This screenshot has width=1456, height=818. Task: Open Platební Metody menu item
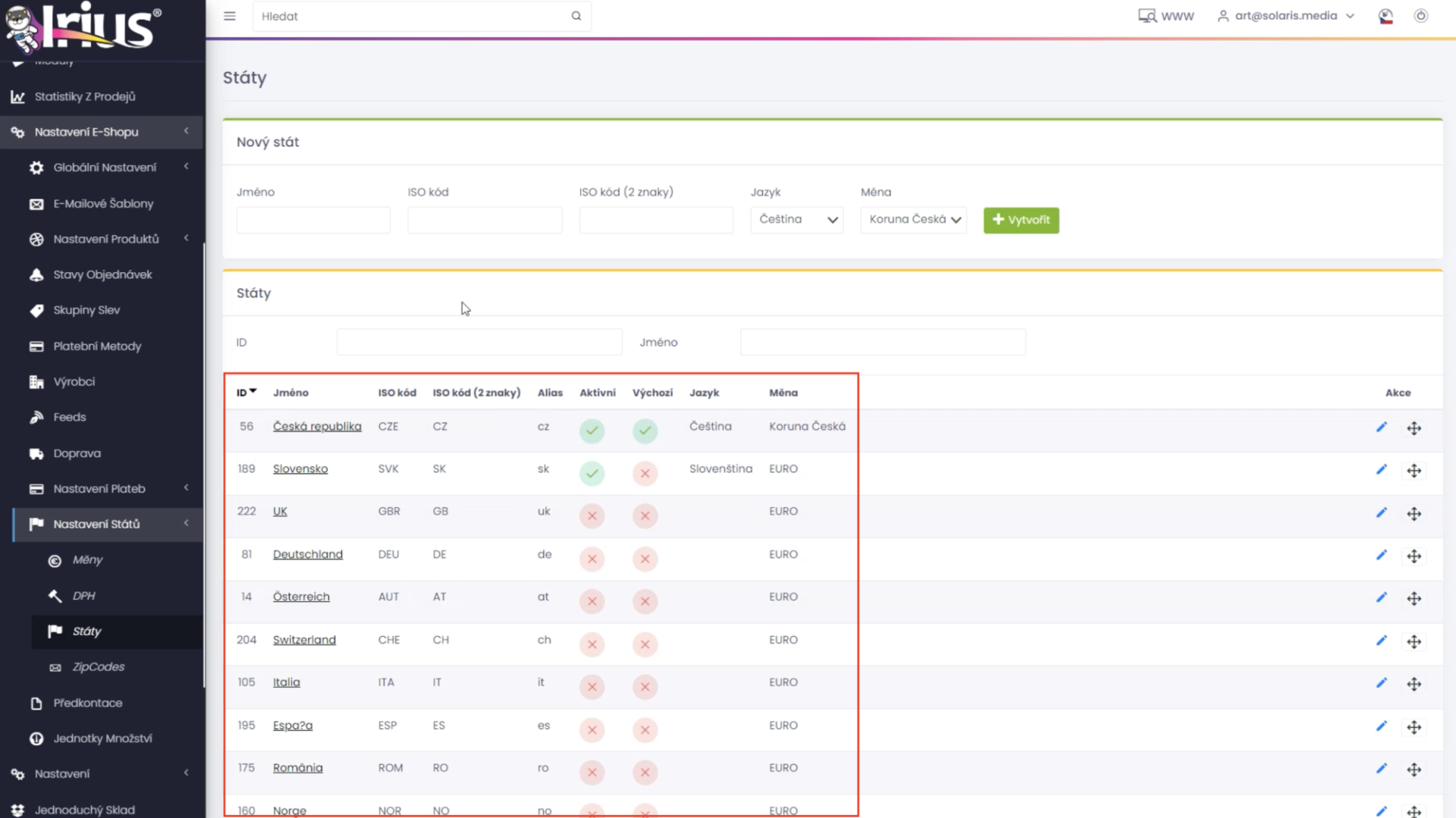[97, 346]
